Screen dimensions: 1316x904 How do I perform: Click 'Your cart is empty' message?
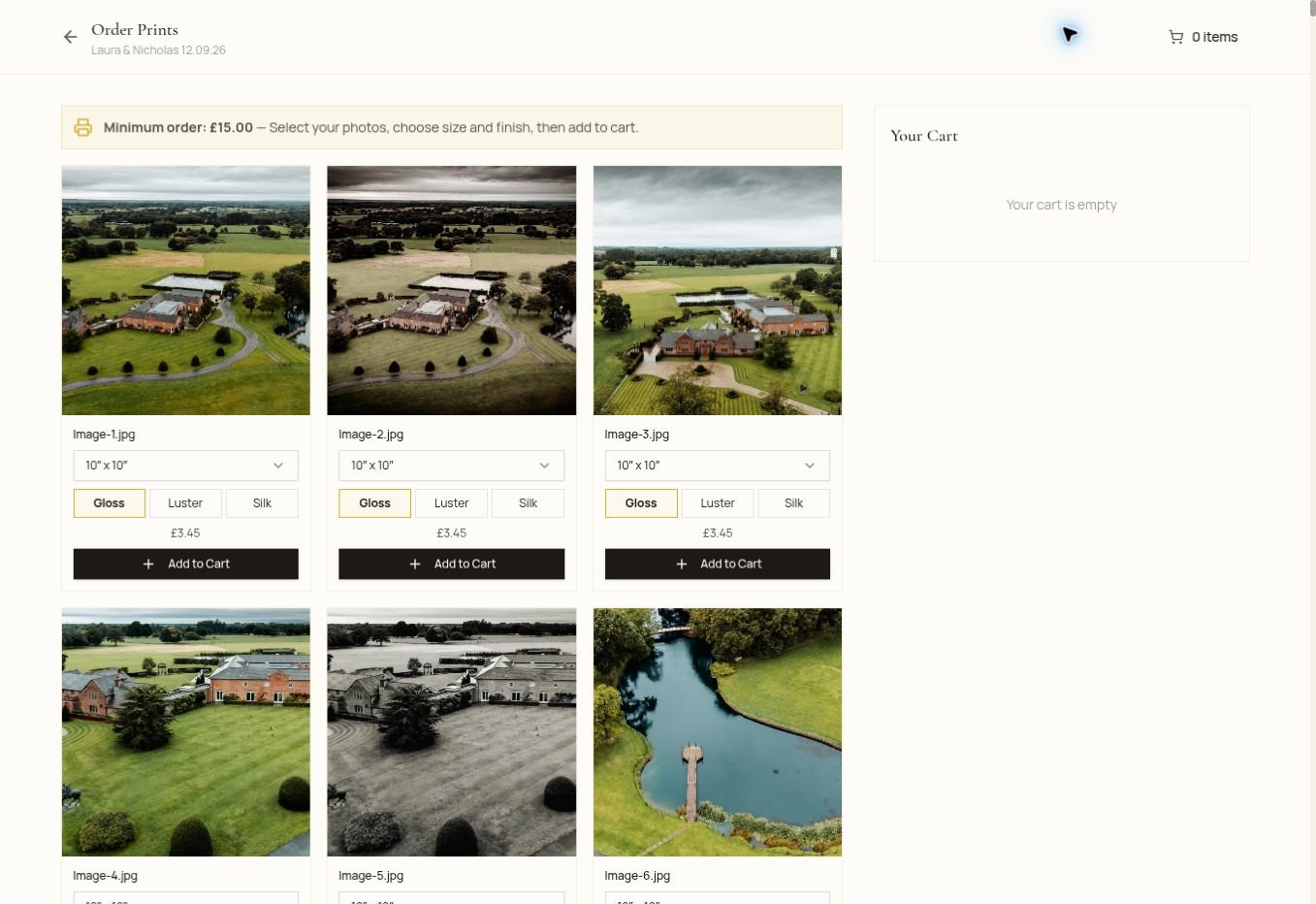pos(1061,205)
